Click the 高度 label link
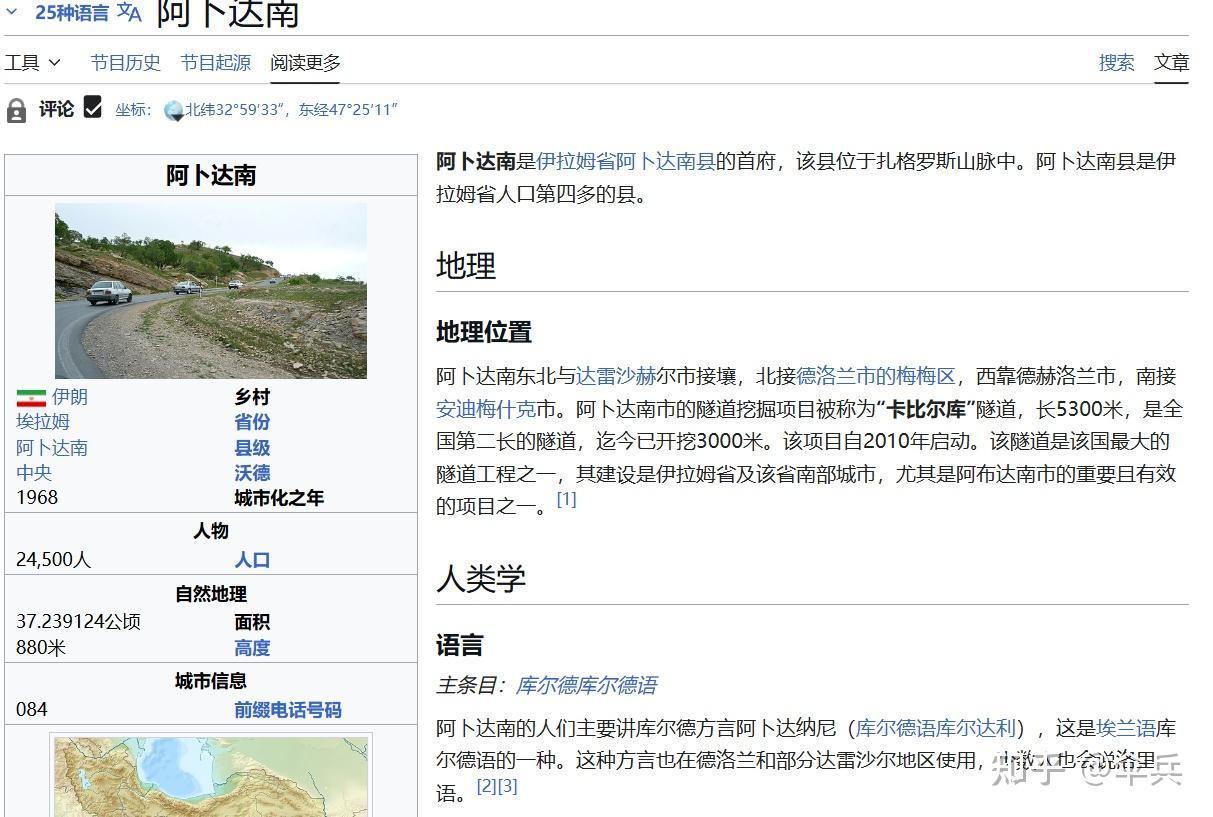The height and width of the screenshot is (817, 1213). point(252,648)
